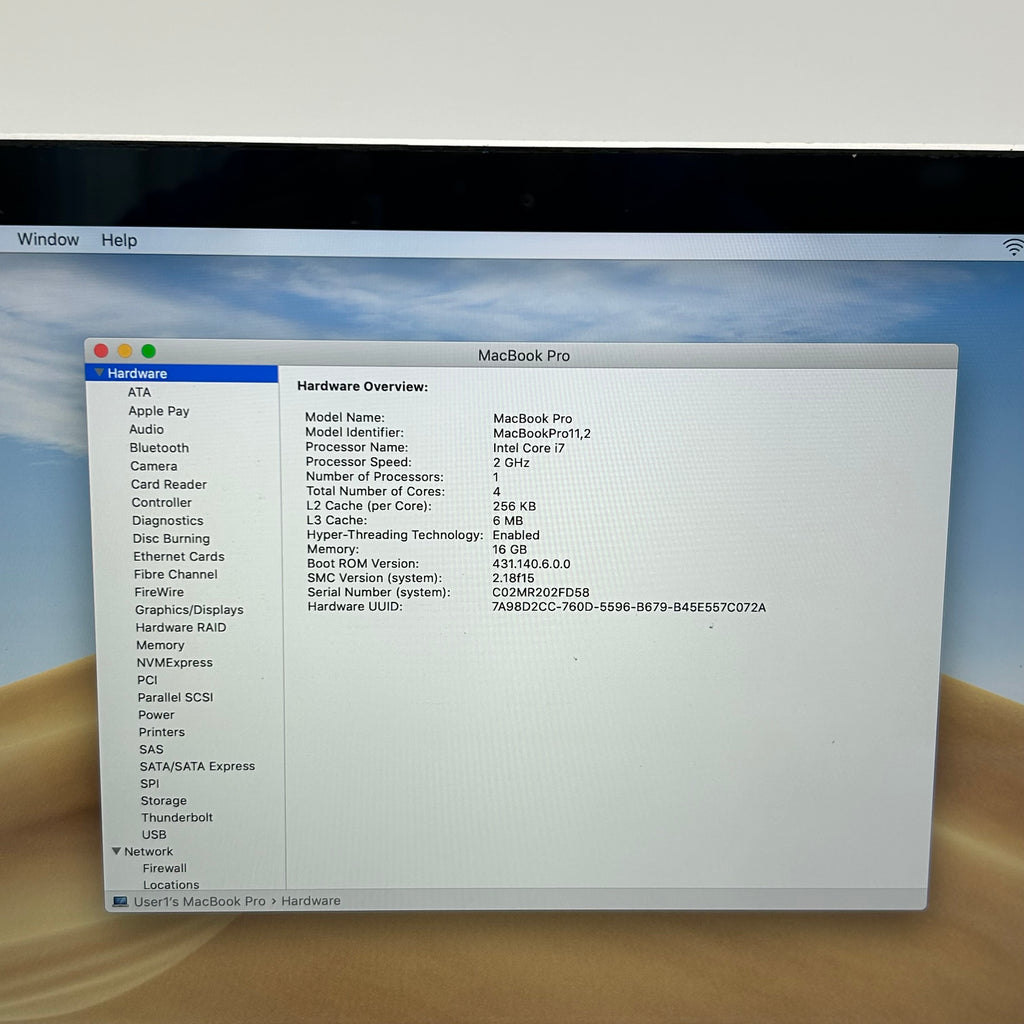1024x1024 pixels.
Task: Select Diagnostics in the sidebar
Action: pyautogui.click(x=168, y=520)
